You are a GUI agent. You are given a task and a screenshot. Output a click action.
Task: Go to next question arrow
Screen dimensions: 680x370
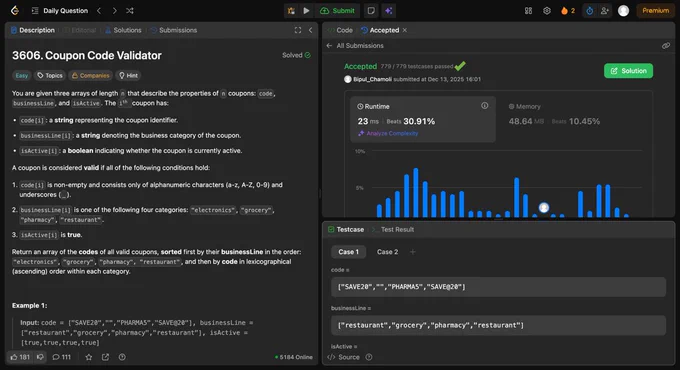[x=114, y=10]
